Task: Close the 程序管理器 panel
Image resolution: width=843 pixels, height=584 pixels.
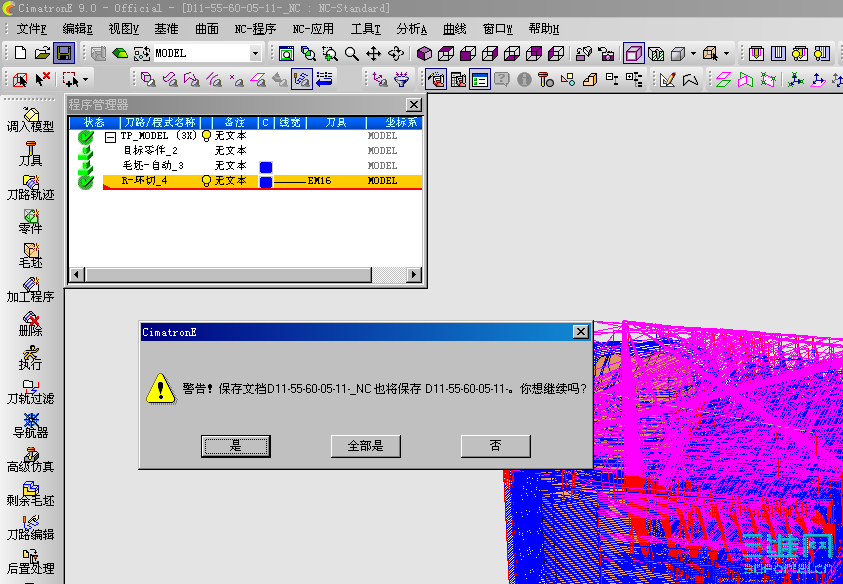Action: tap(413, 104)
